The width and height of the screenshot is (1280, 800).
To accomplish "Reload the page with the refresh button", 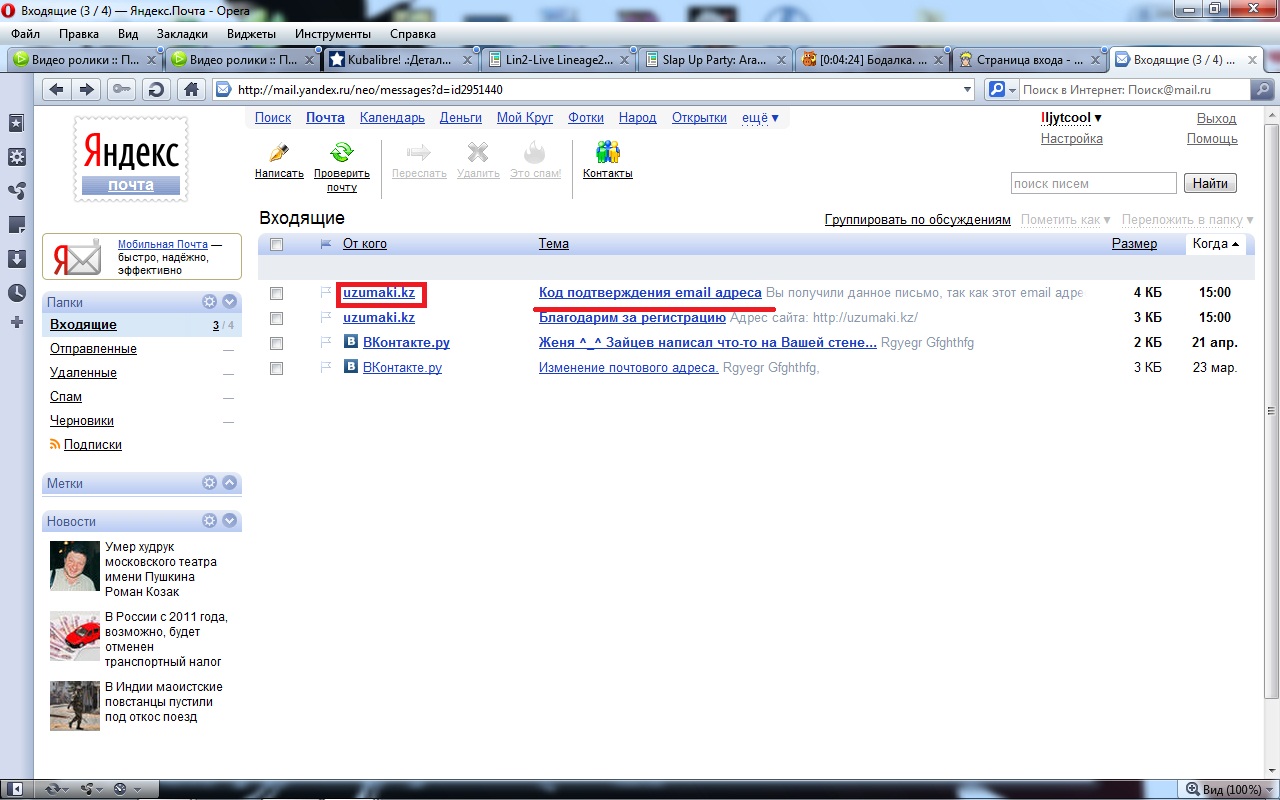I will click(x=156, y=90).
